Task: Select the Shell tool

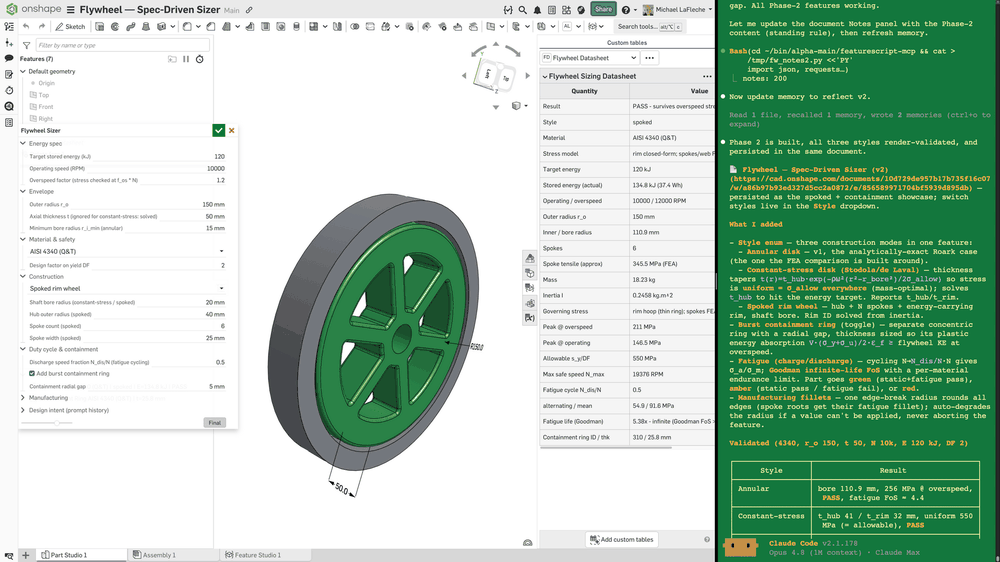Action: pyautogui.click(x=265, y=27)
